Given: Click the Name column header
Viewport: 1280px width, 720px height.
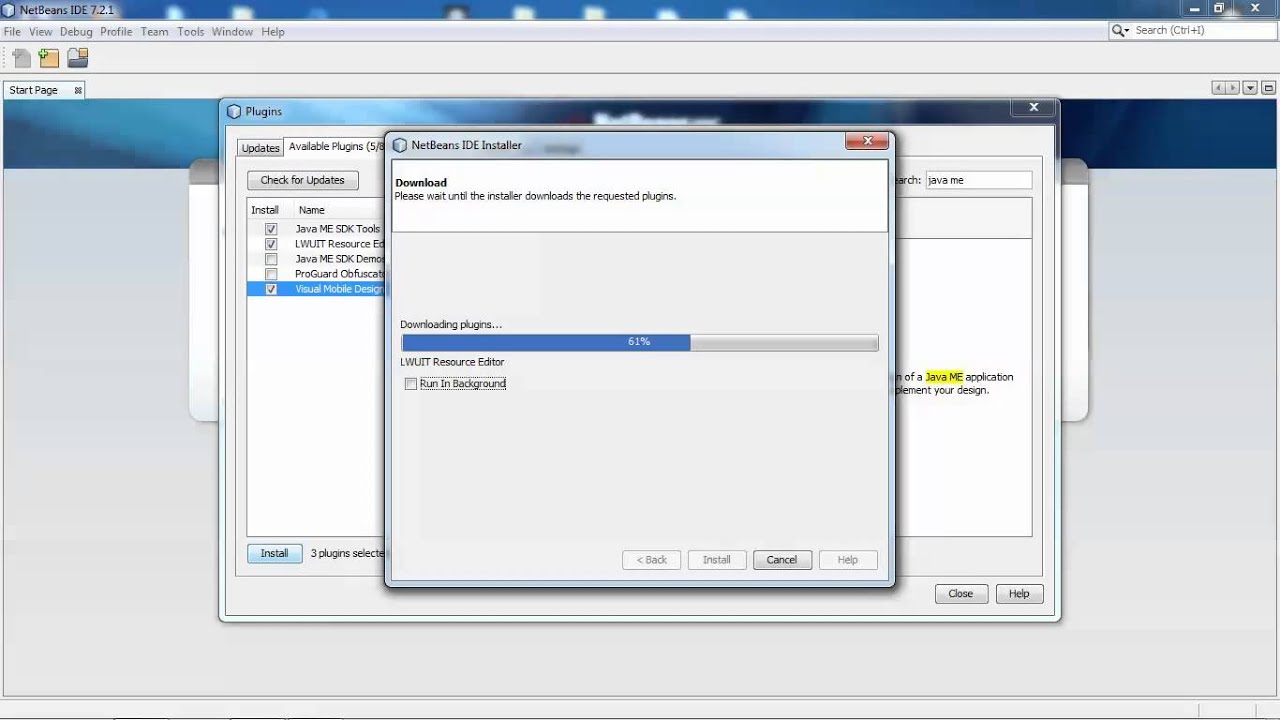Looking at the screenshot, I should coord(338,210).
